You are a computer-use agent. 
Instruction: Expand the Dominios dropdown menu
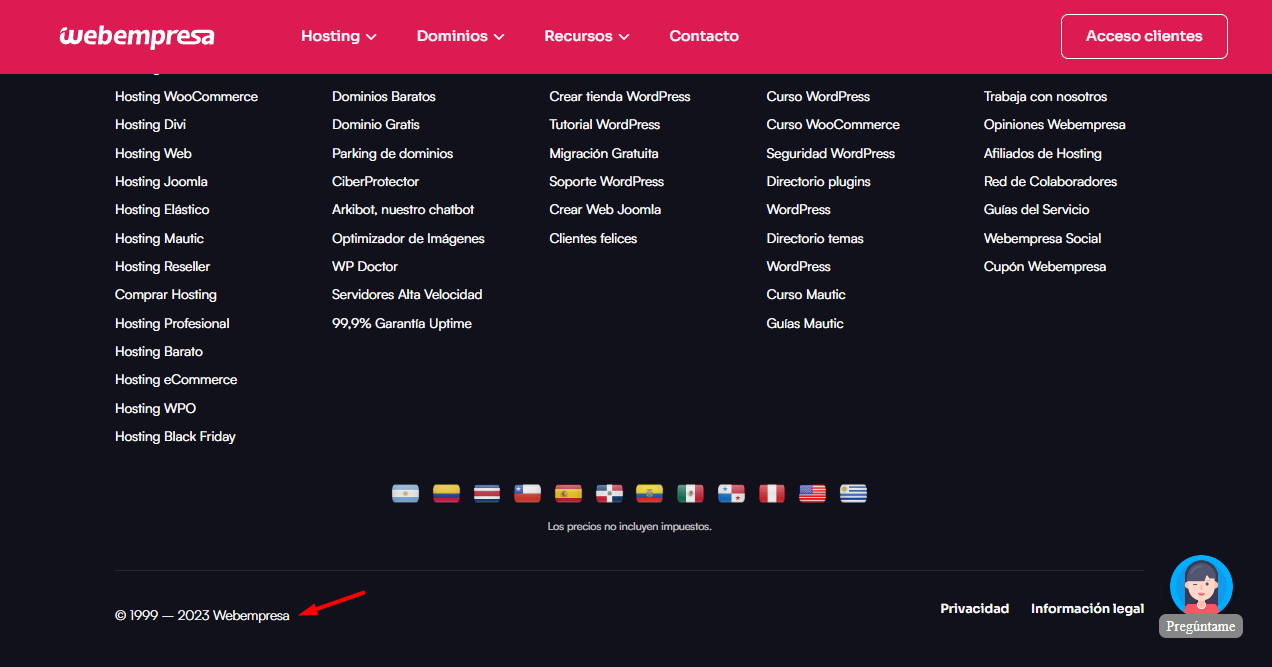tap(461, 36)
